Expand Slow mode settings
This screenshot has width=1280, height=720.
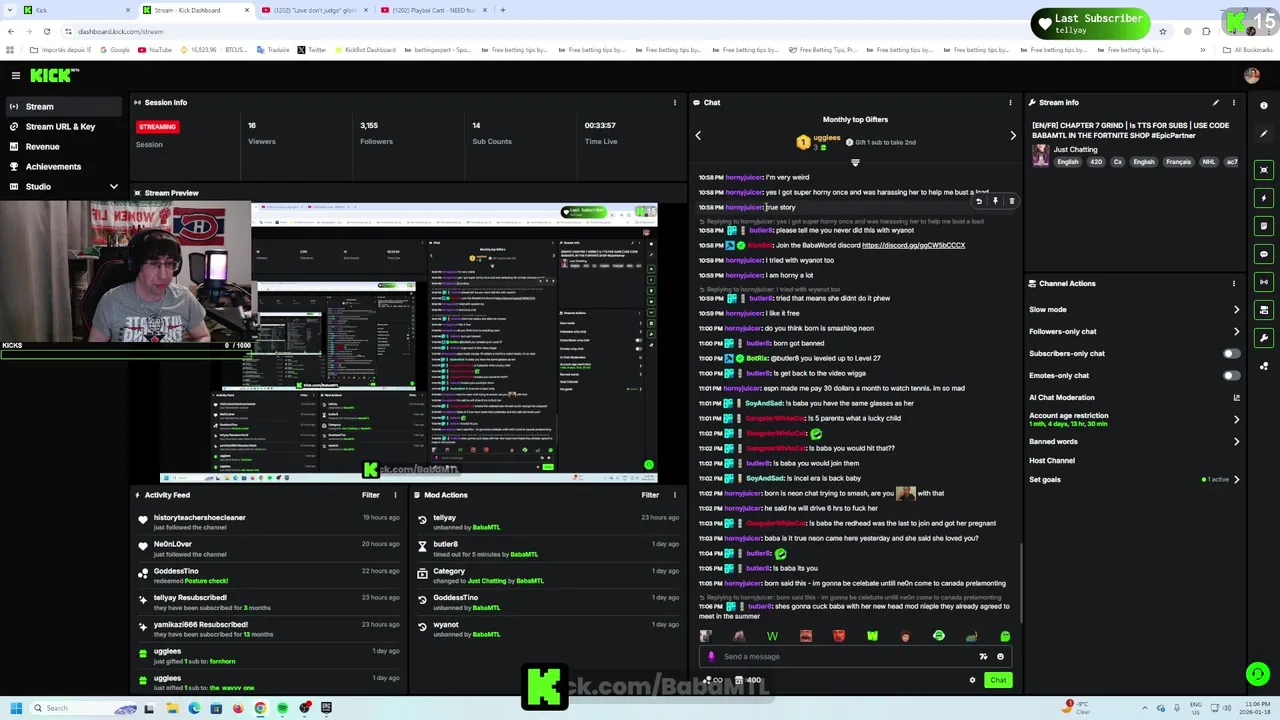click(1236, 309)
